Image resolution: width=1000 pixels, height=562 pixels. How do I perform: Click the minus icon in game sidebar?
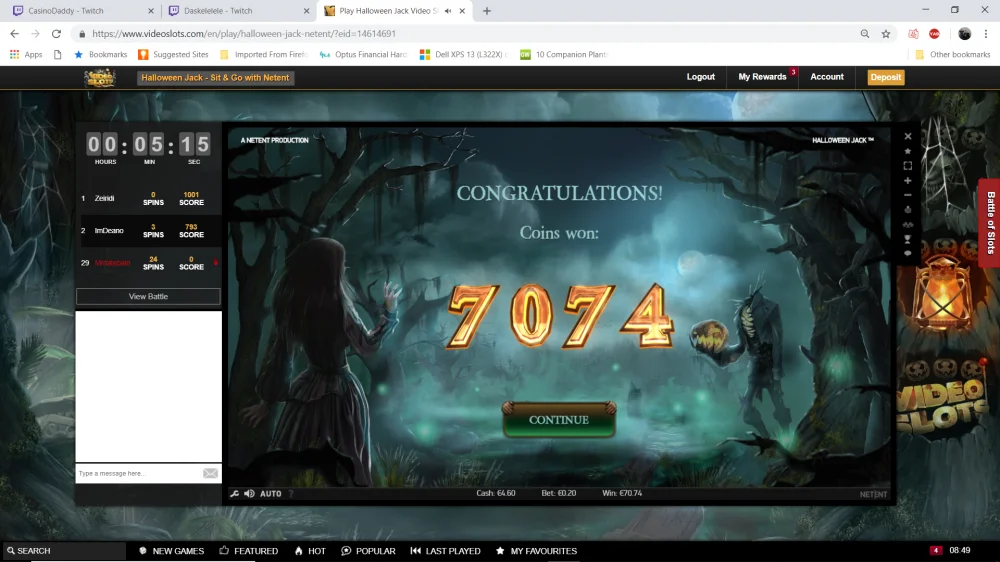[x=908, y=195]
